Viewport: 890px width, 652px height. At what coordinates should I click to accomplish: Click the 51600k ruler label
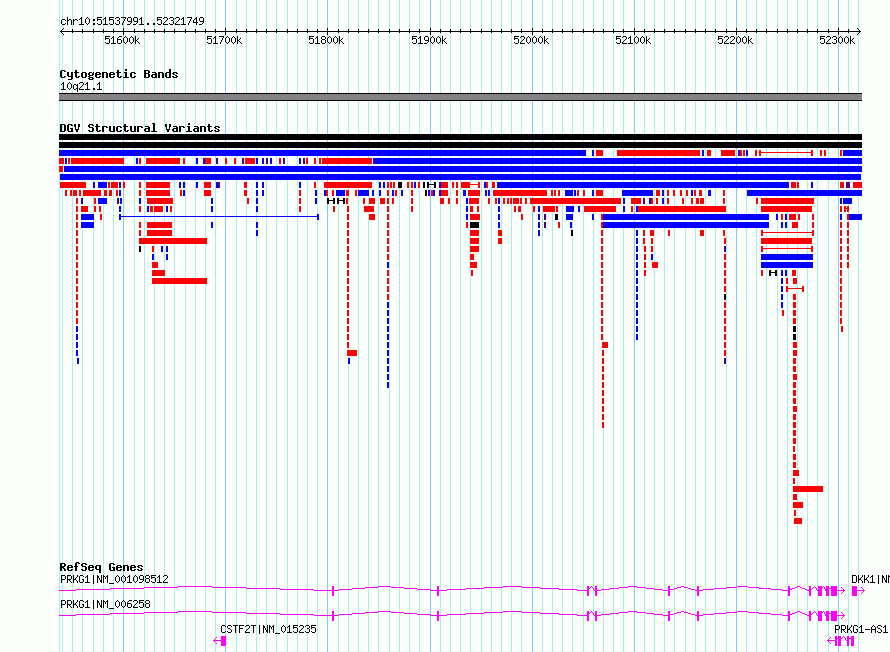(x=122, y=40)
